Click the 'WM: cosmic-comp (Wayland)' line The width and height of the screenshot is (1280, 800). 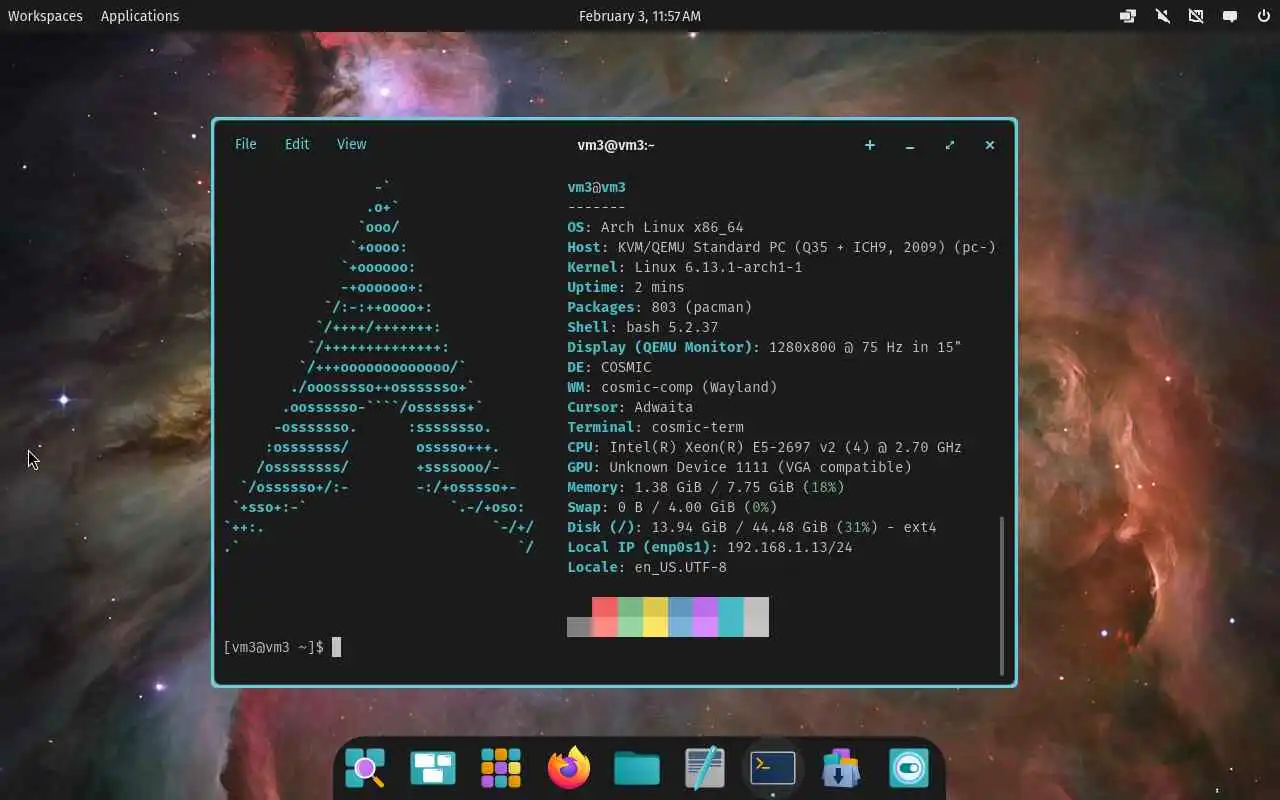(672, 387)
